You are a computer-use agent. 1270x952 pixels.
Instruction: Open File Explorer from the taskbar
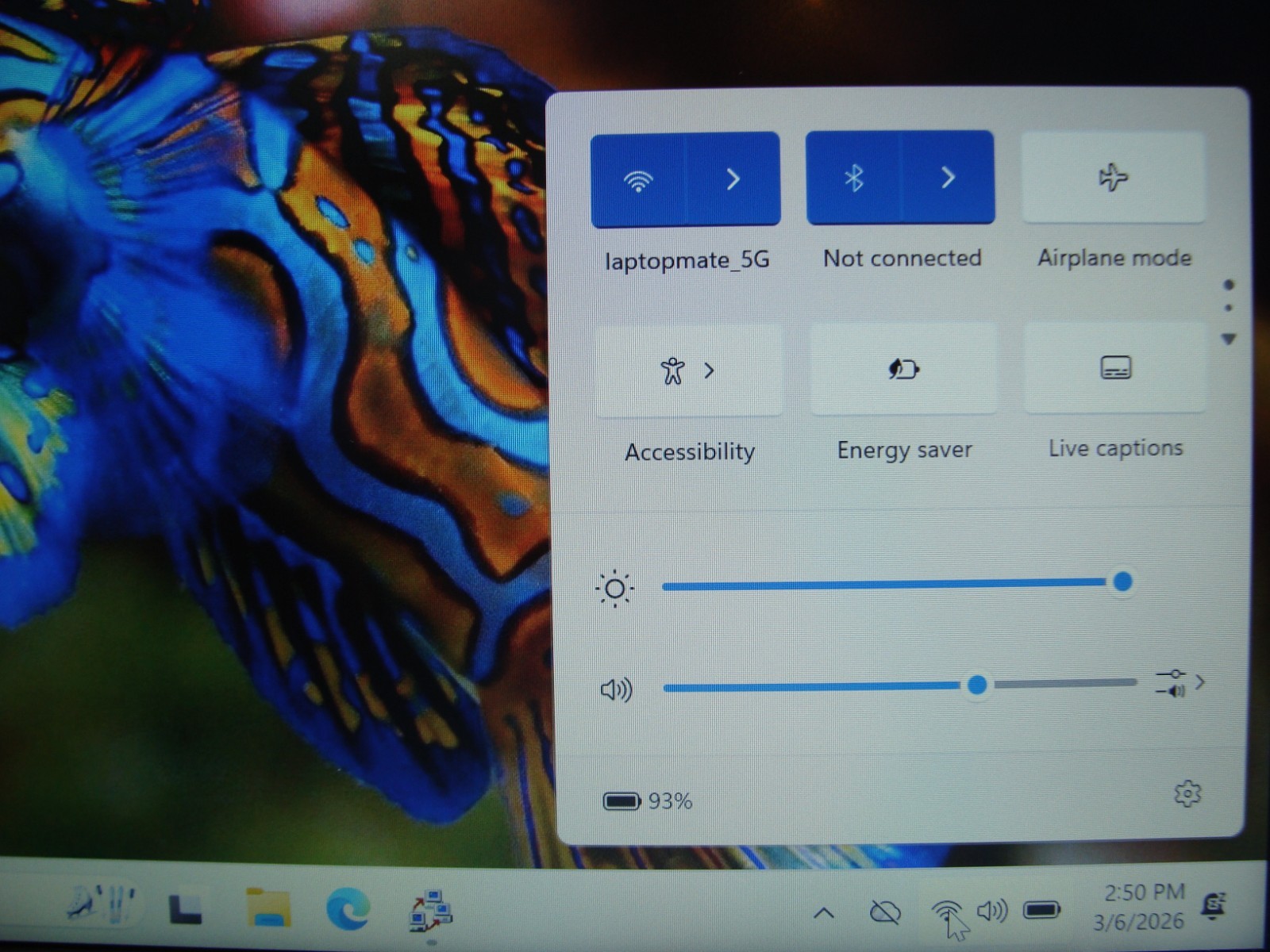tap(268, 908)
